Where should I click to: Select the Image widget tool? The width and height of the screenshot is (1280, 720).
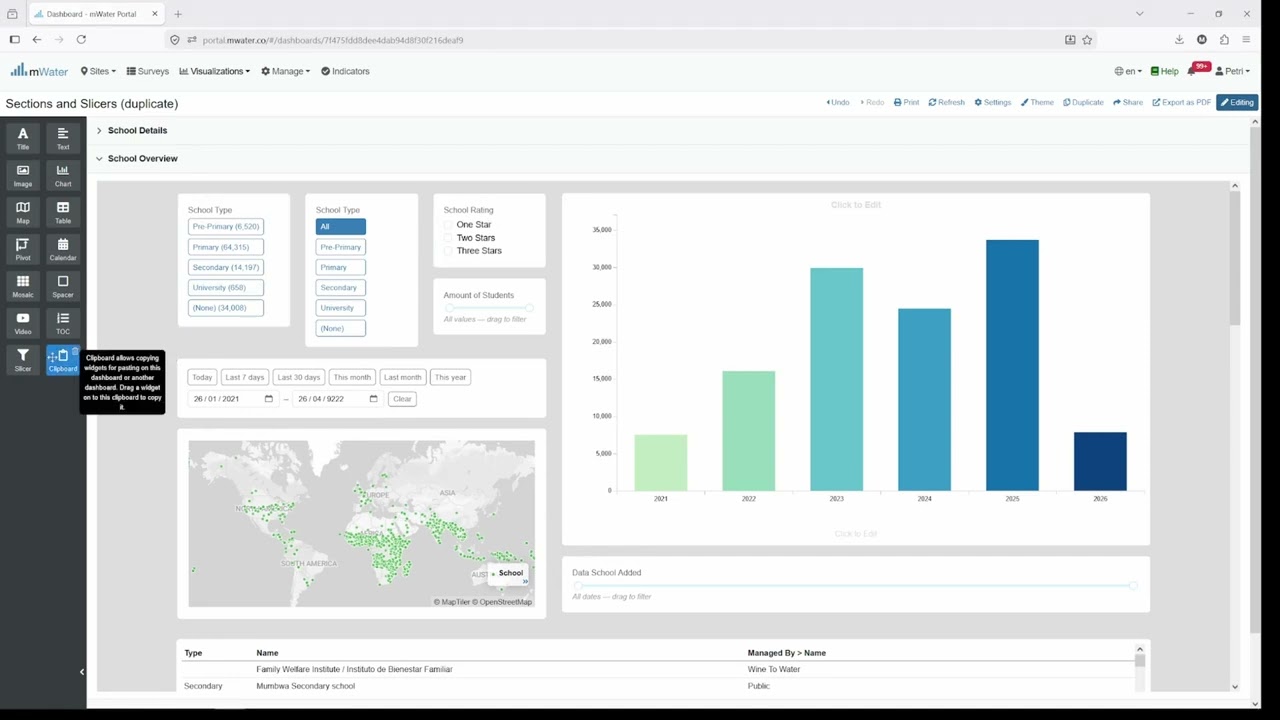tap(22, 175)
